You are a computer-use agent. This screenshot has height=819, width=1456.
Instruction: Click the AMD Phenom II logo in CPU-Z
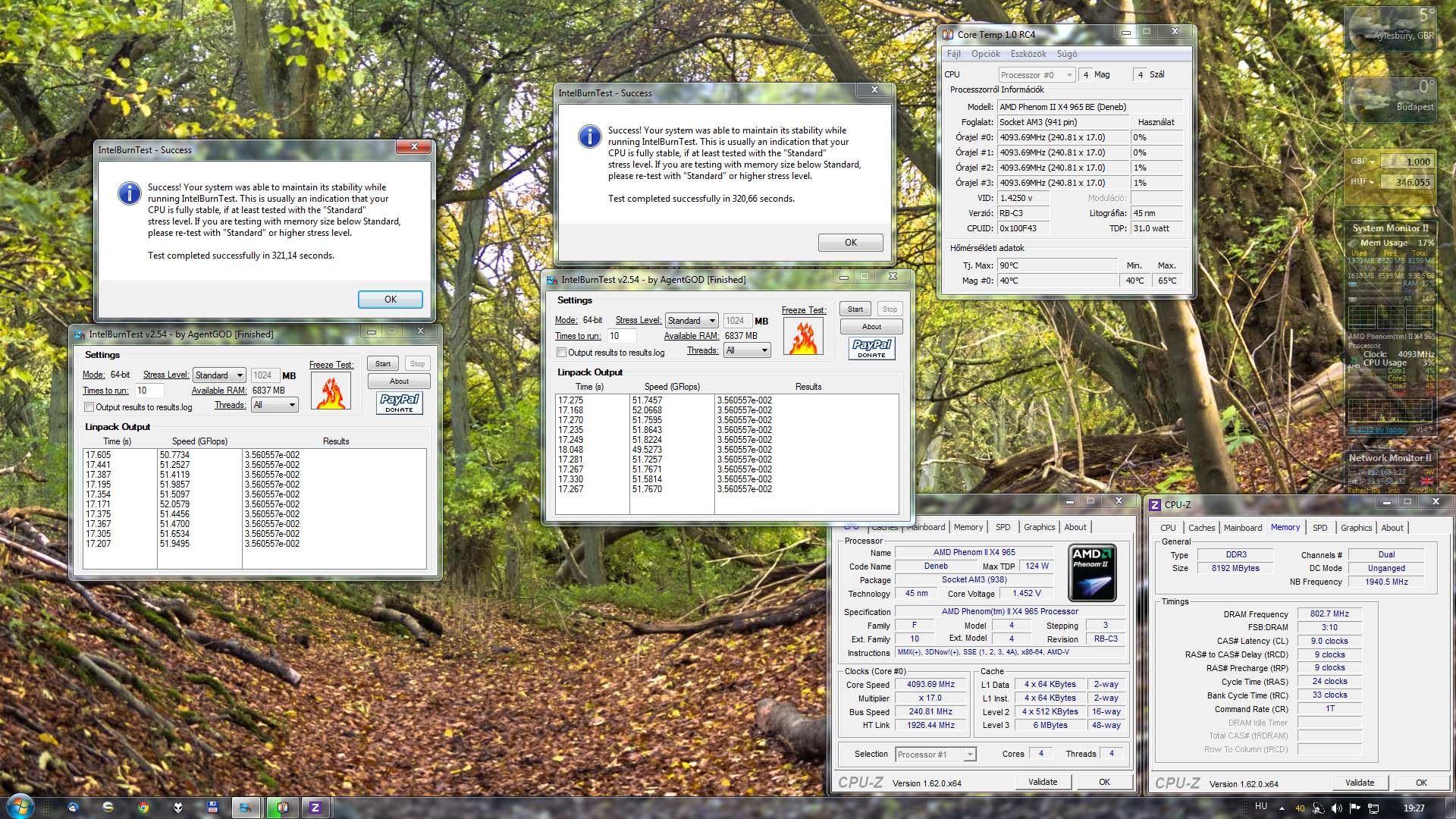1092,573
